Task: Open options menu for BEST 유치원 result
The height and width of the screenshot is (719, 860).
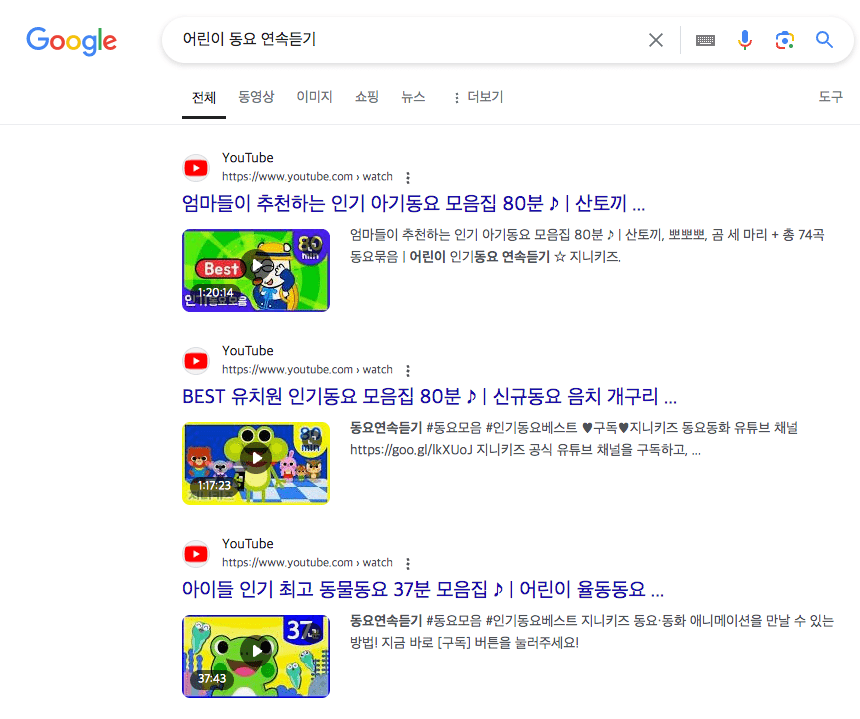Action: 408,370
